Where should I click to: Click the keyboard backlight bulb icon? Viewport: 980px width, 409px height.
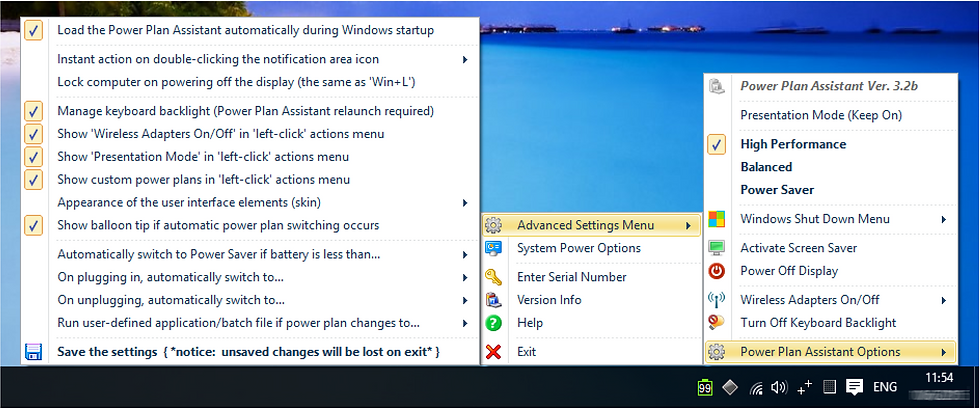tap(716, 323)
